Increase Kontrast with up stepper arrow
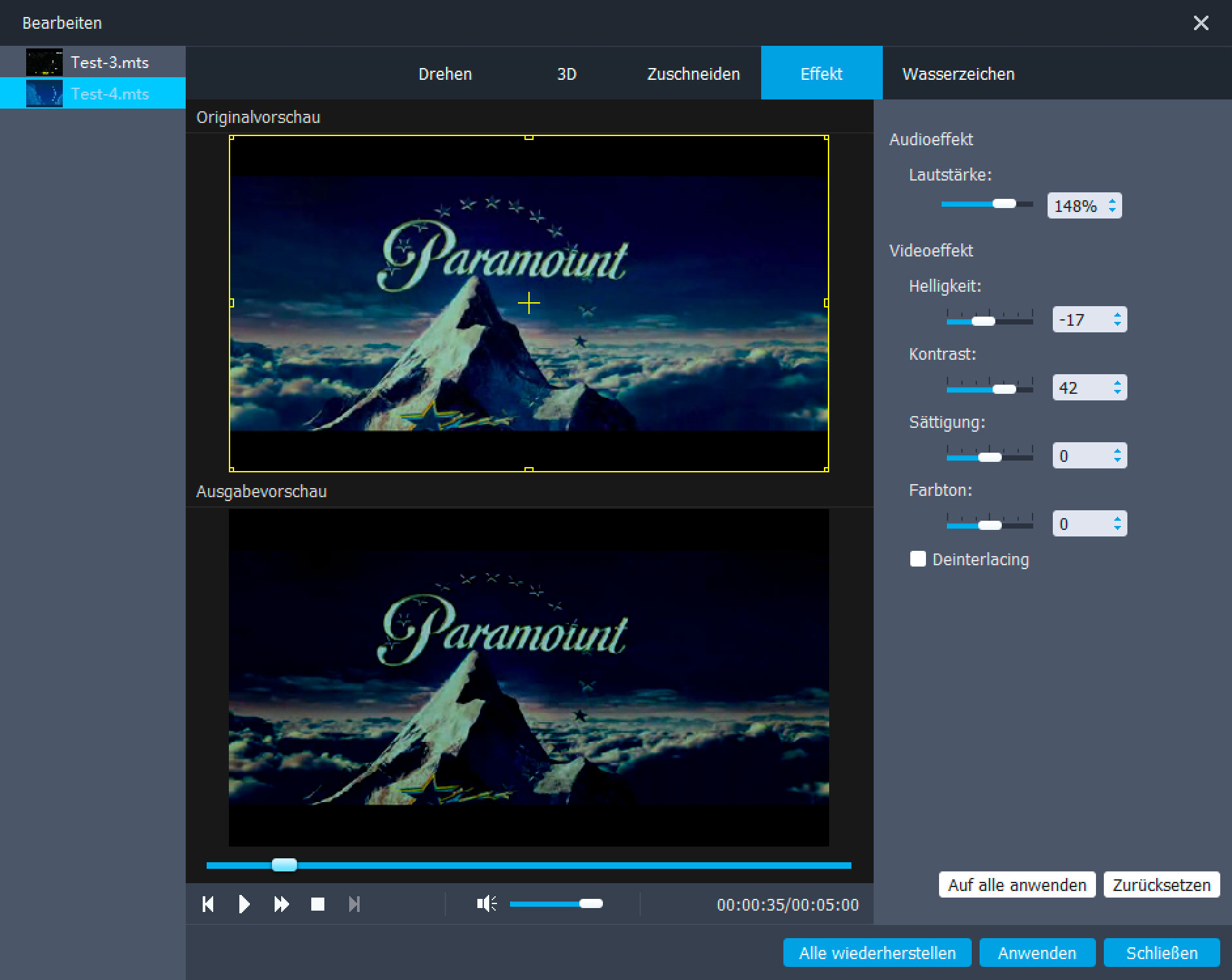Image resolution: width=1232 pixels, height=980 pixels. tap(1118, 383)
